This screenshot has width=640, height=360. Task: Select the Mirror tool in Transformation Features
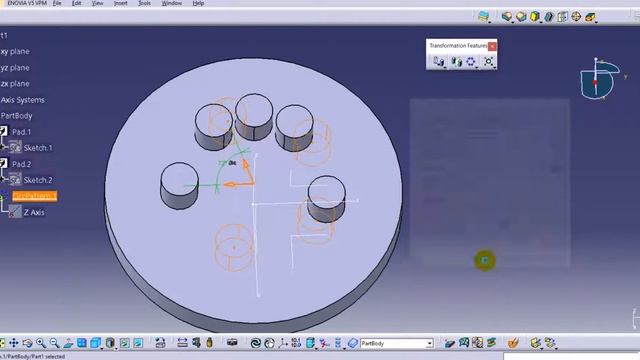[x=456, y=62]
